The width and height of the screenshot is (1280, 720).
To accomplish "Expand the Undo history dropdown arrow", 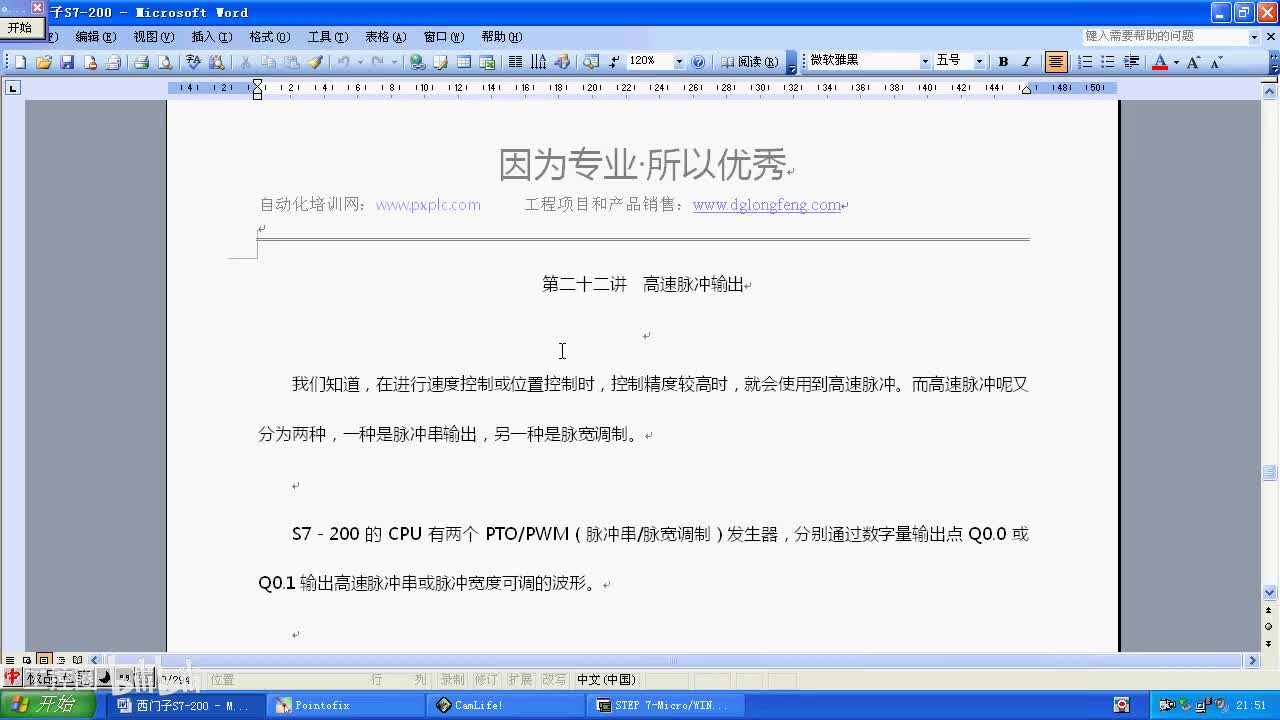I will point(360,62).
